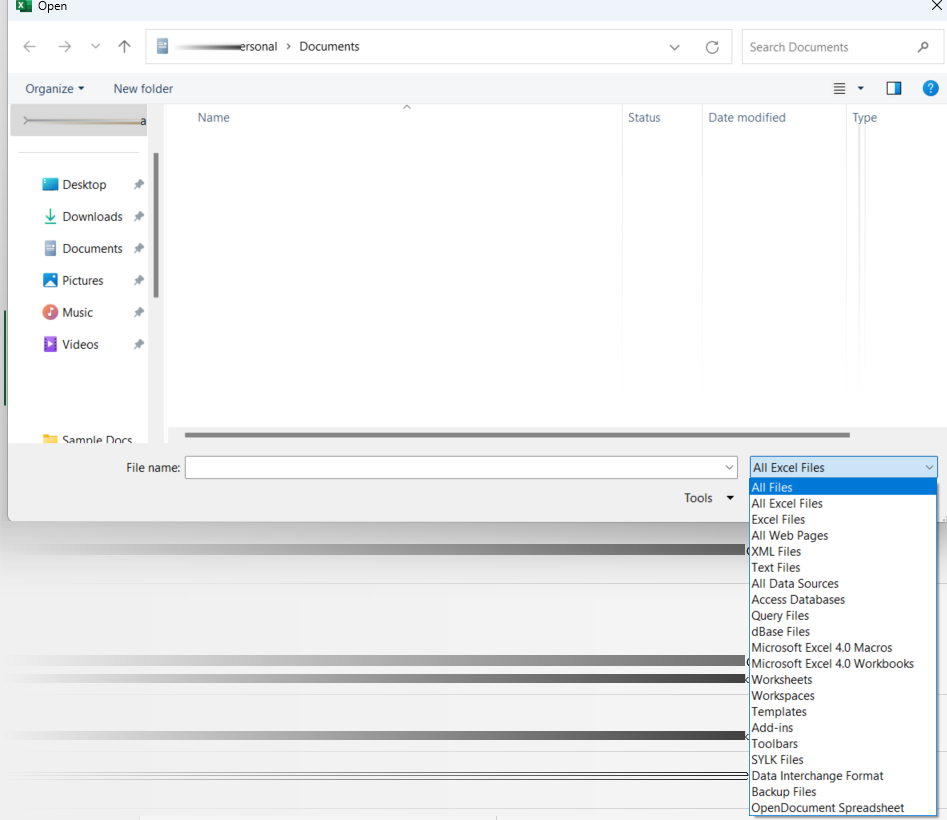Unpin Videos using its pin icon
Screen dimensions: 947x820
[x=139, y=344]
